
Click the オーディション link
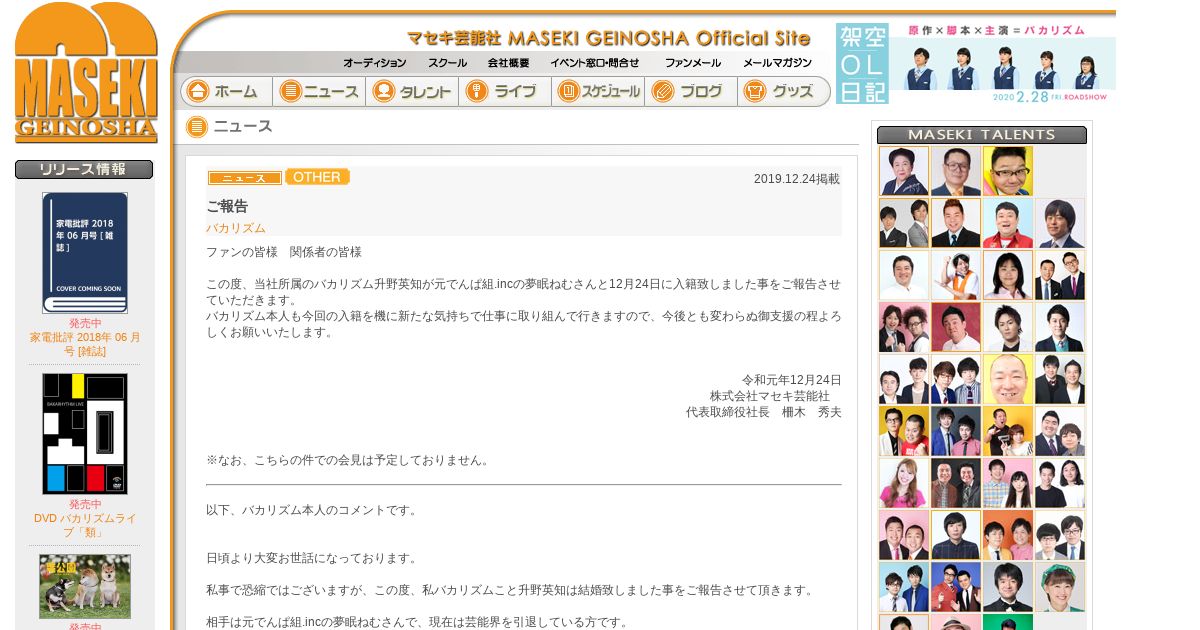click(x=375, y=63)
